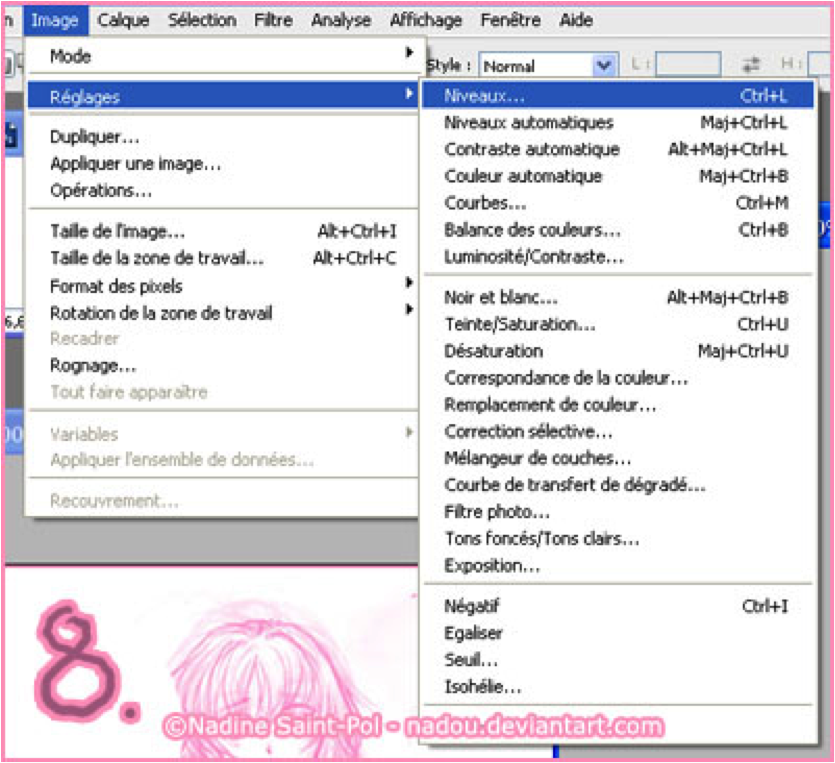Choose Désaturation from the submenu
The height and width of the screenshot is (763, 835).
click(x=494, y=351)
